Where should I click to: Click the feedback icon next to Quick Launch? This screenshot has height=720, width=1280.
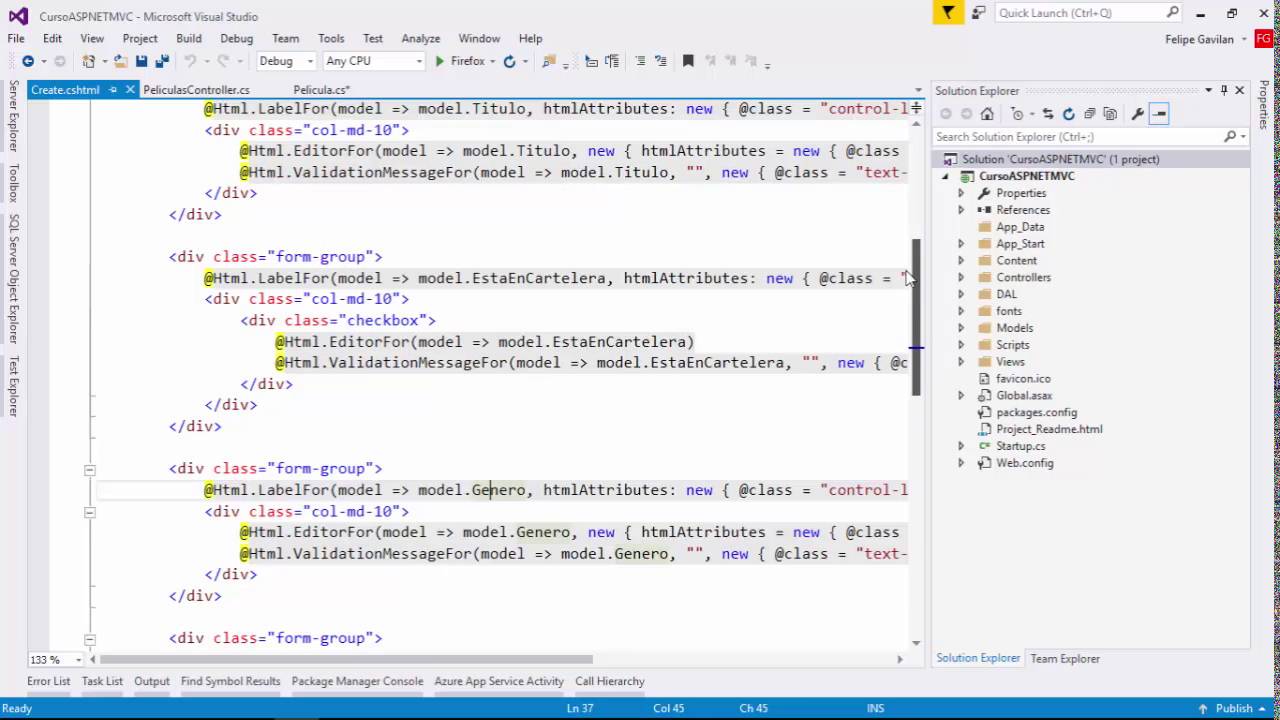click(x=978, y=12)
